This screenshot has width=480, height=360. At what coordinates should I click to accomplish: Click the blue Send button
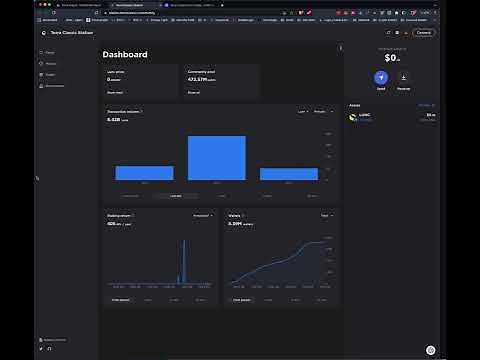click(381, 78)
